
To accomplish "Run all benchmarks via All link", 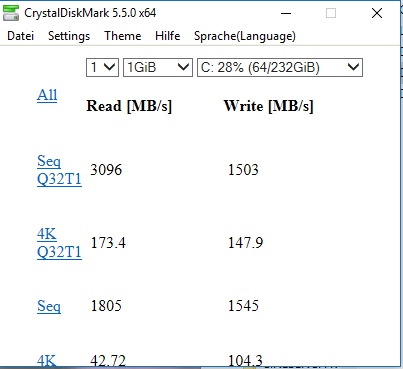I will [x=47, y=95].
